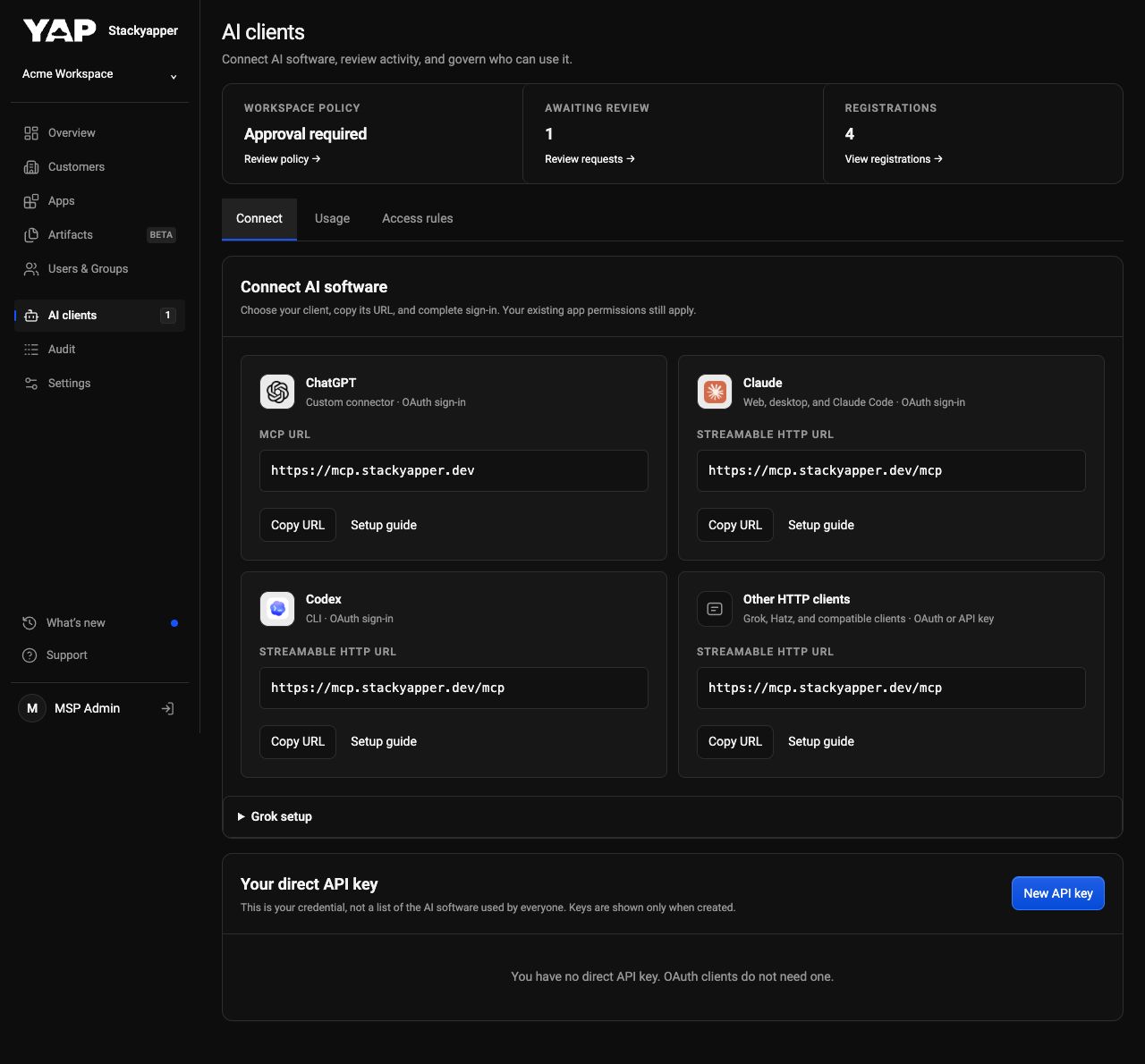
Task: Click the Claude URL field
Action: [891, 471]
